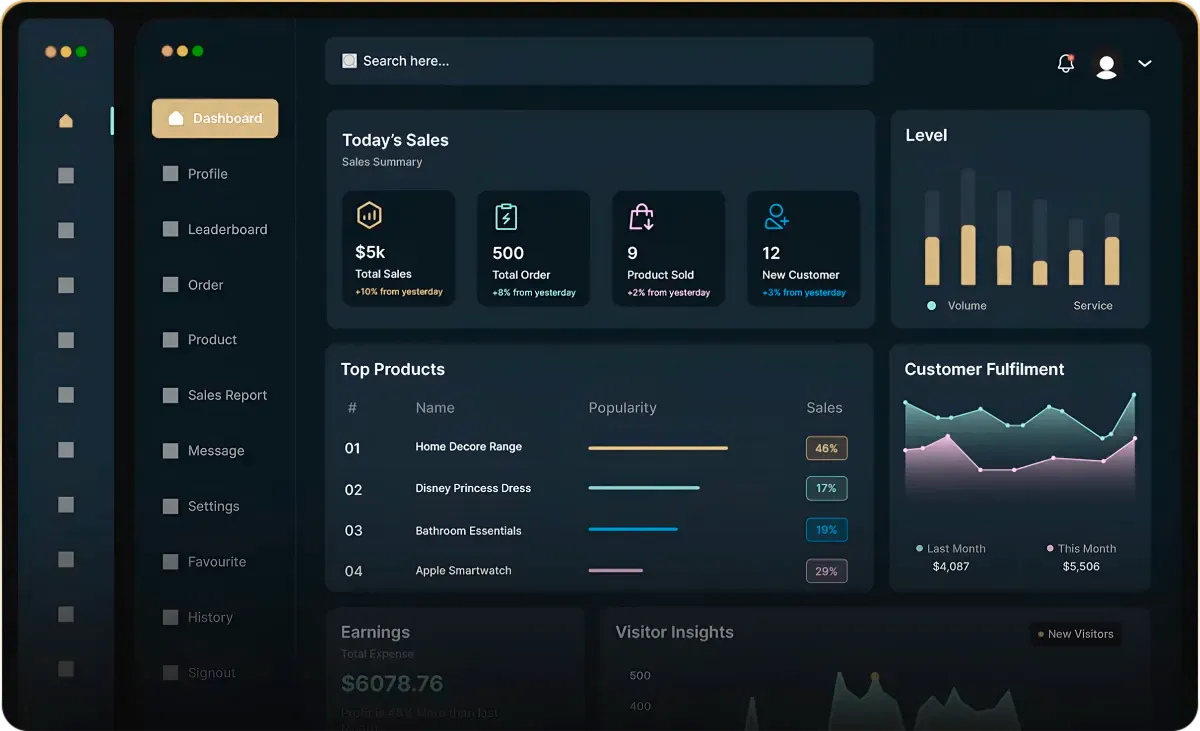Image resolution: width=1200 pixels, height=731 pixels.
Task: Open the Favourite menu item
Action: [204, 562]
